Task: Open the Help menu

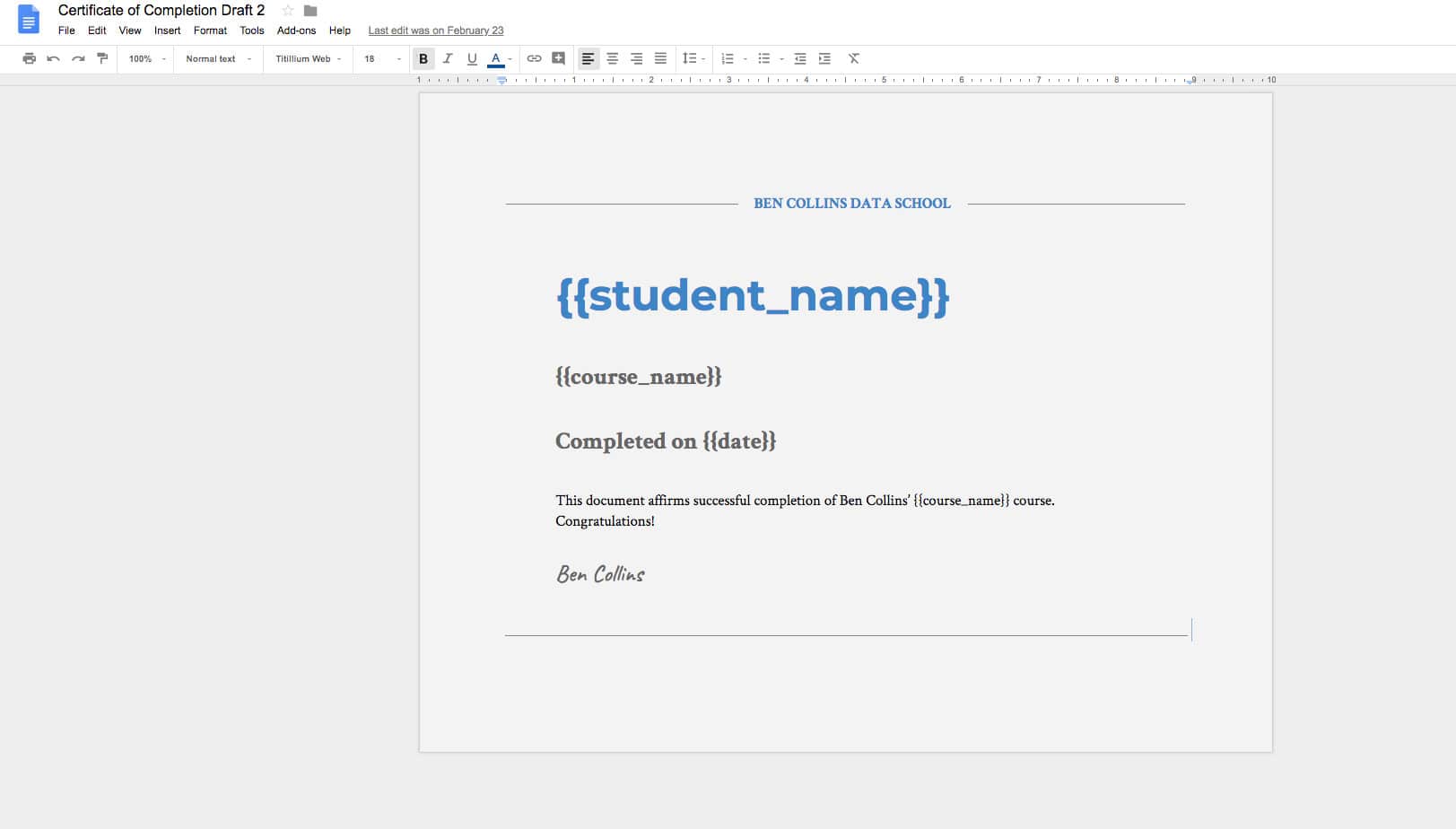Action: coord(339,31)
